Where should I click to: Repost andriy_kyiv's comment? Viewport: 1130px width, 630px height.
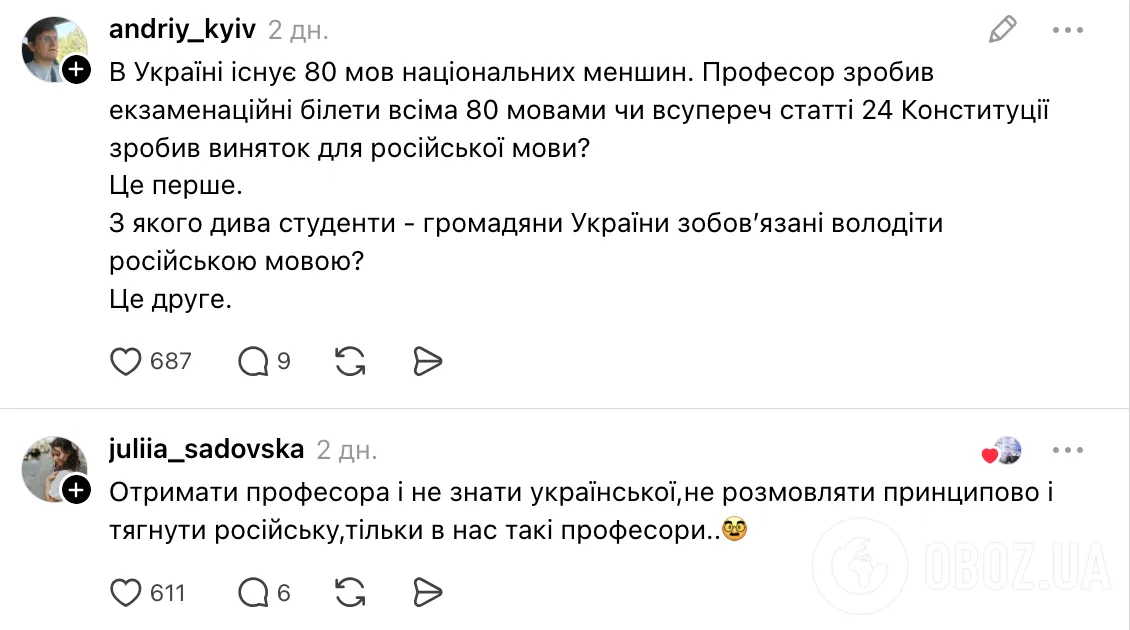[347, 361]
